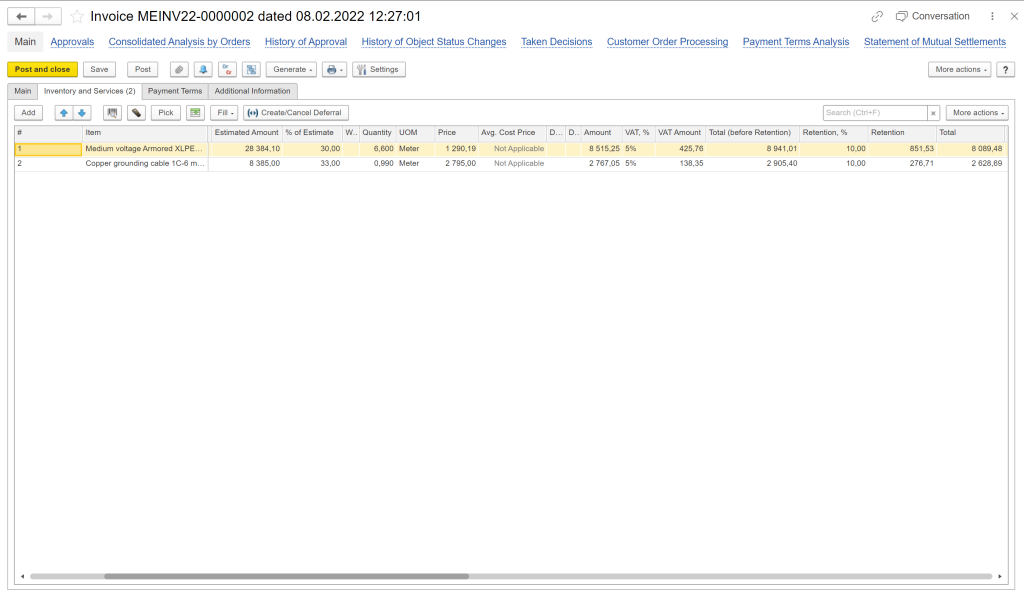The image size is (1024, 590).
Task: Open the printer dropdown
Action: click(x=334, y=69)
